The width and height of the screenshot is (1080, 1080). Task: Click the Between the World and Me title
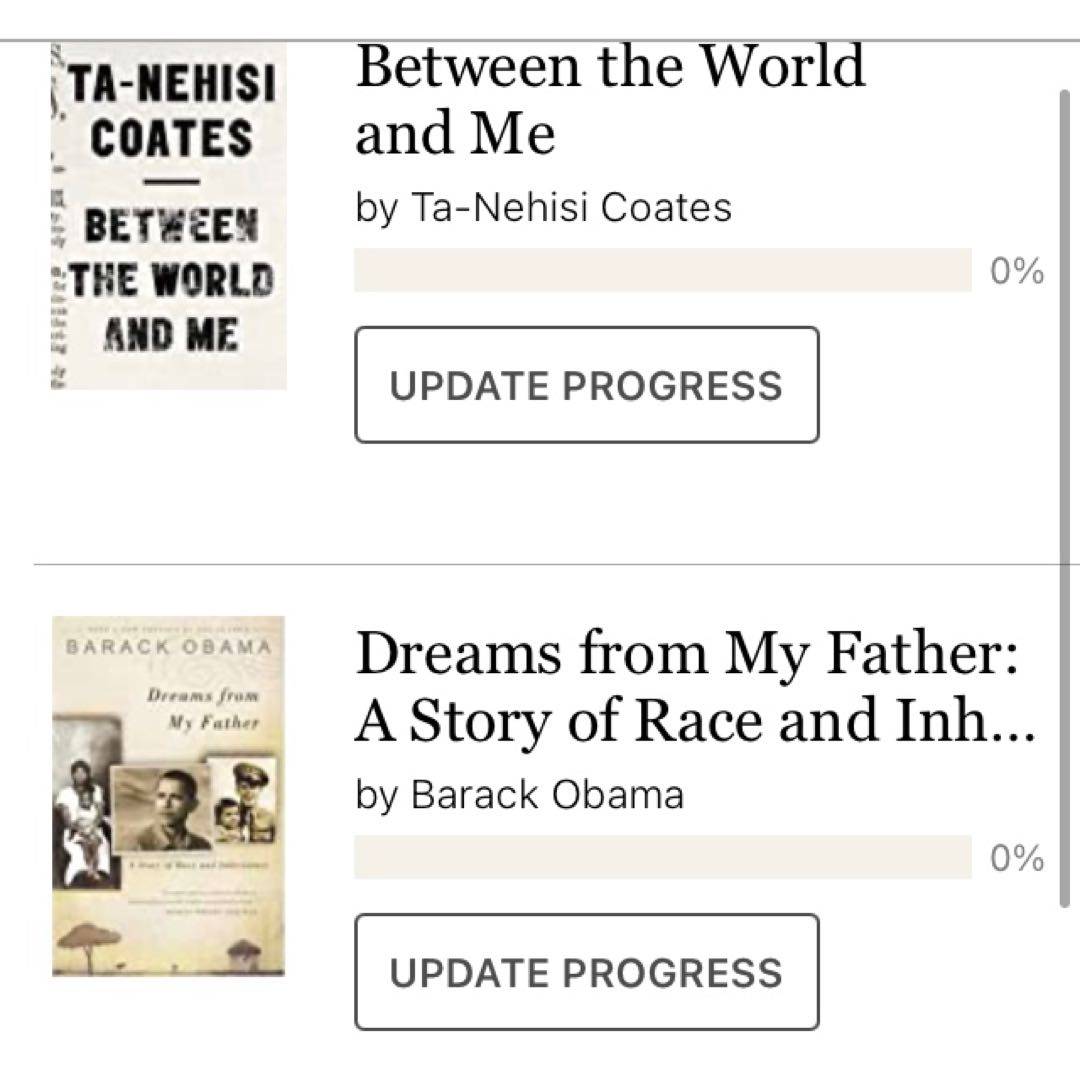pos(608,100)
